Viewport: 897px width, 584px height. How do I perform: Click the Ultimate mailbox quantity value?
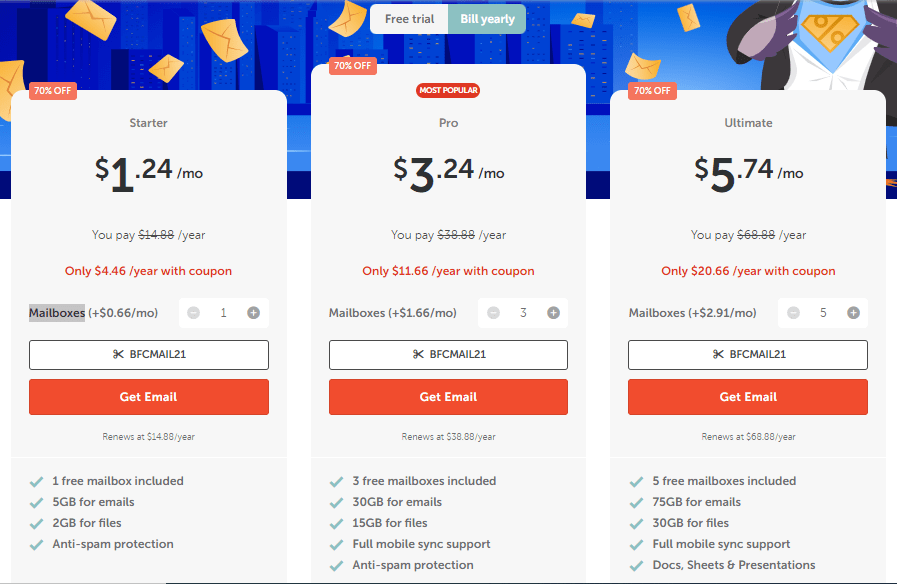[823, 313]
